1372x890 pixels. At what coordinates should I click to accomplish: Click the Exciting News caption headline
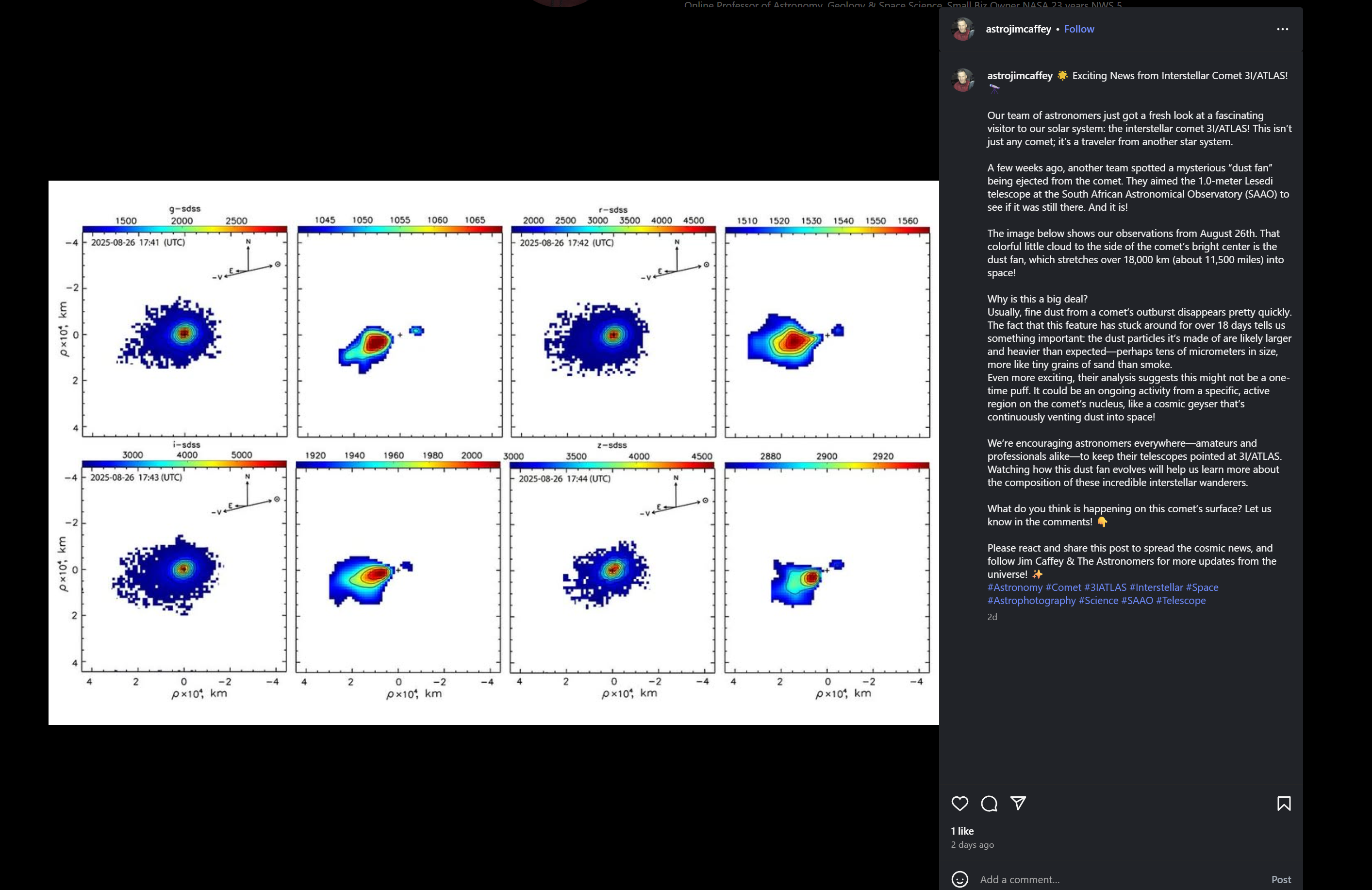point(1179,76)
